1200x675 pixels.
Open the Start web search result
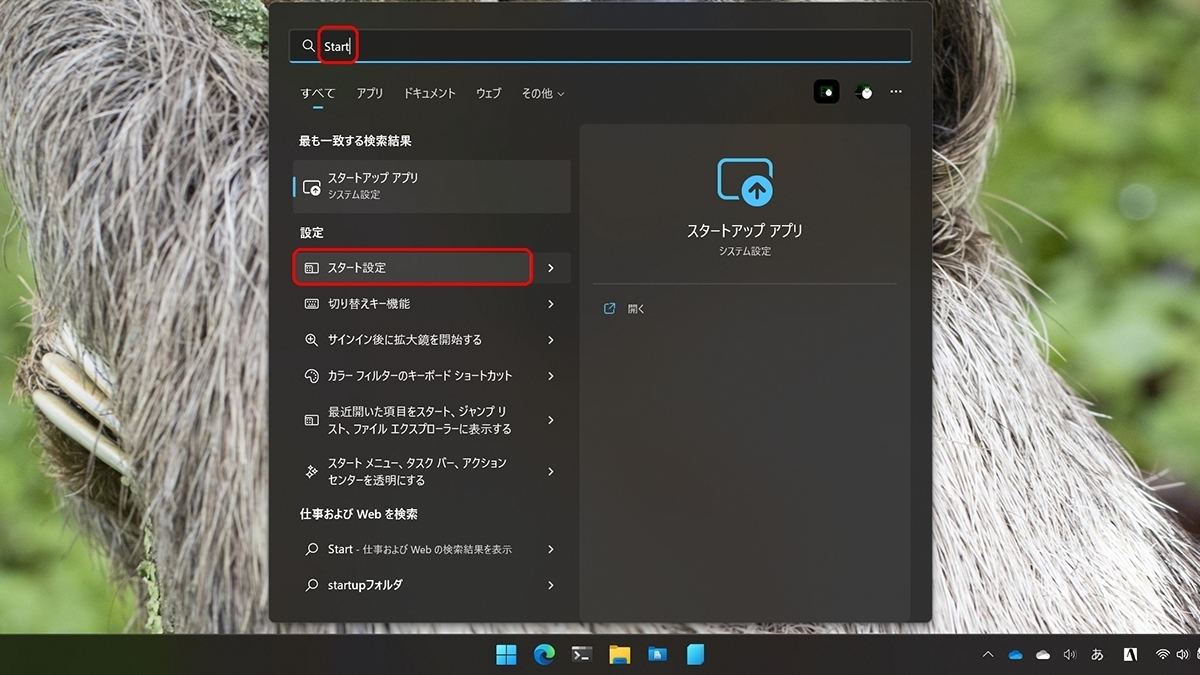click(412, 549)
